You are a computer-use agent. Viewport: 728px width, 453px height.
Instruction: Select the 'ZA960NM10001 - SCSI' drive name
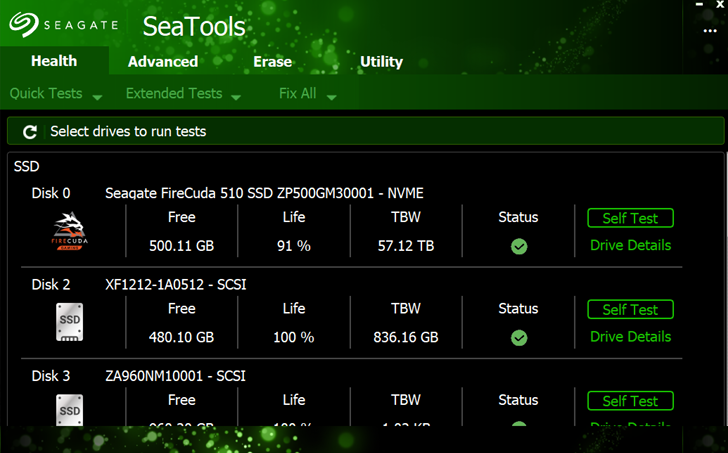pos(175,376)
